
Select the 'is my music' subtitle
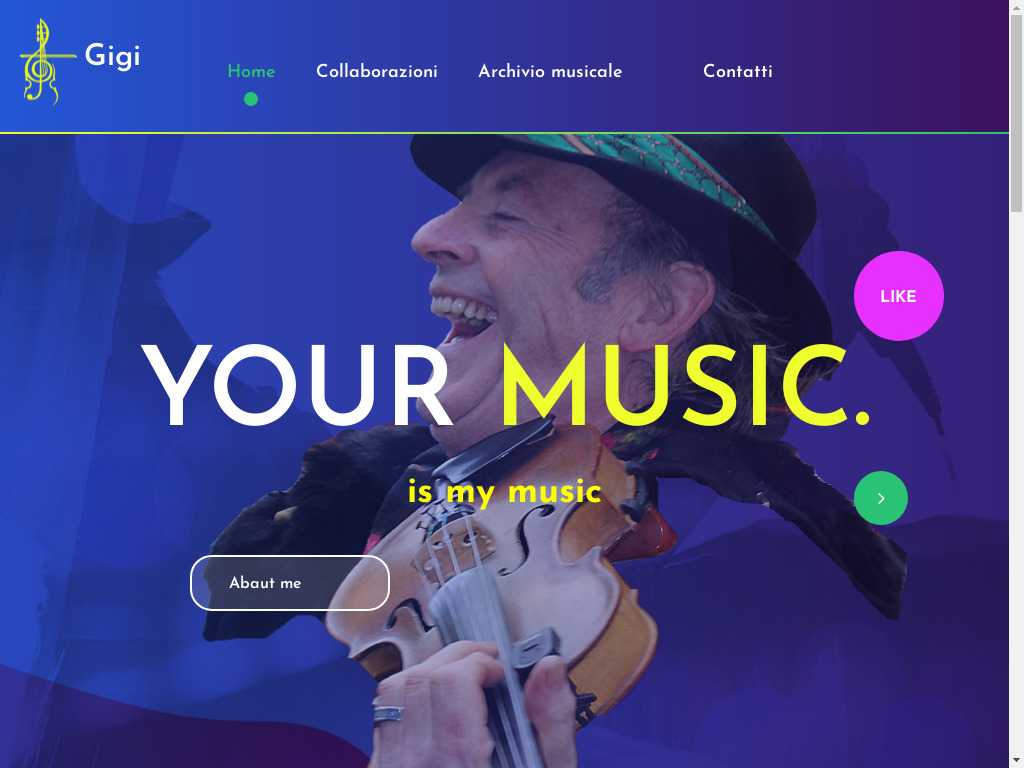tap(504, 492)
